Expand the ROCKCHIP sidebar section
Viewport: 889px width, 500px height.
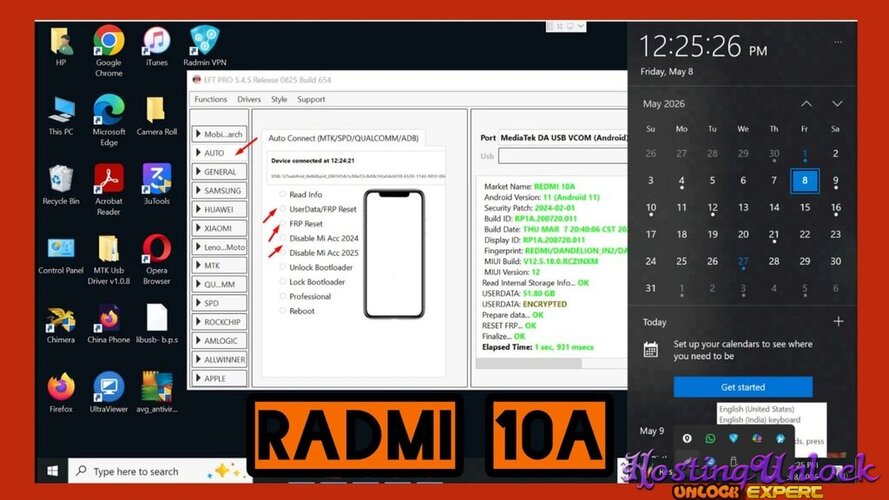click(x=219, y=322)
